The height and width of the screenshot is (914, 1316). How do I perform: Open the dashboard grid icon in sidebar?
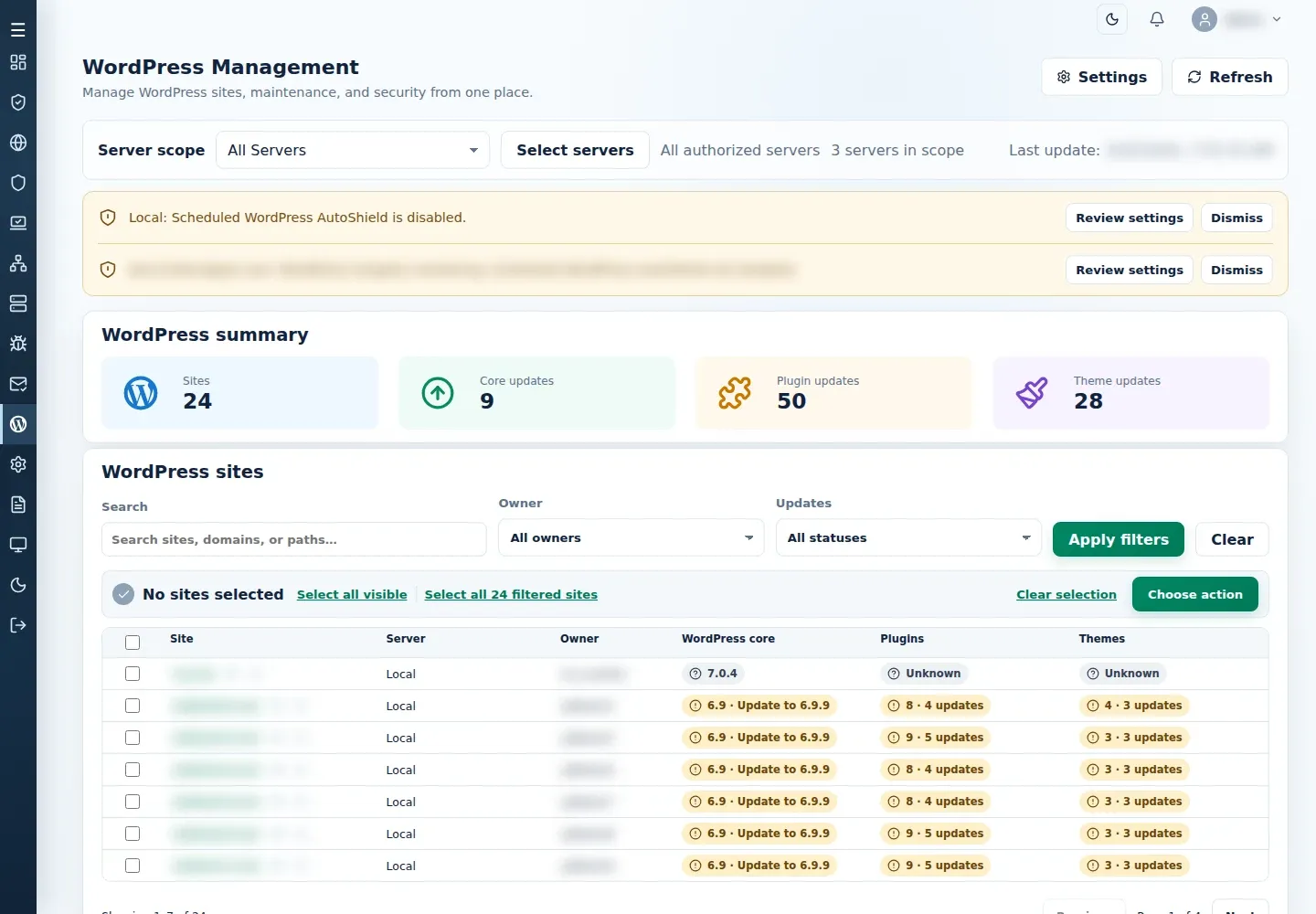(x=18, y=62)
